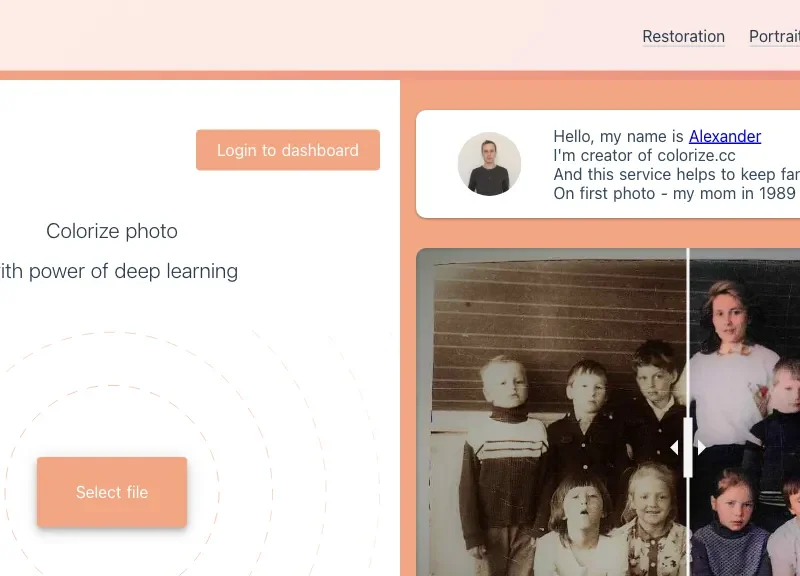Click the colorized side of the photo

745,412
